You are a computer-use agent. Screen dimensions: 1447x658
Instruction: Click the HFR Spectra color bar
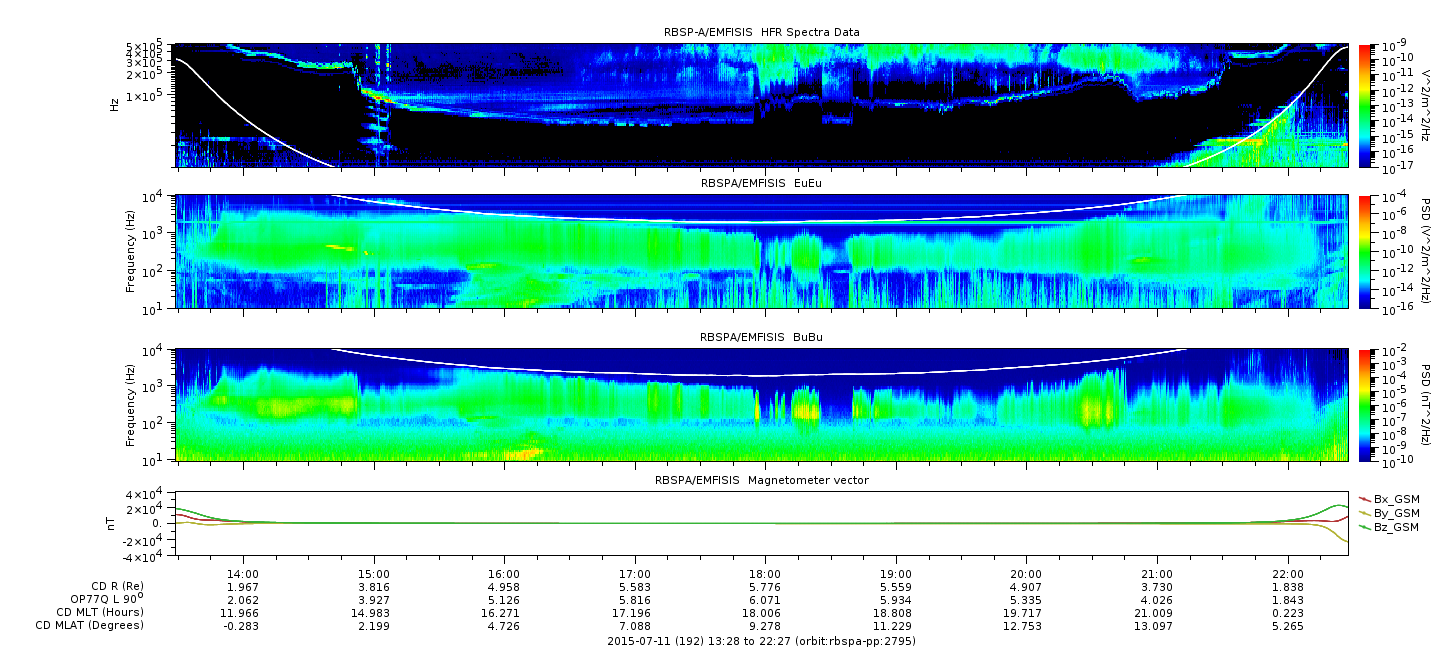1364,104
